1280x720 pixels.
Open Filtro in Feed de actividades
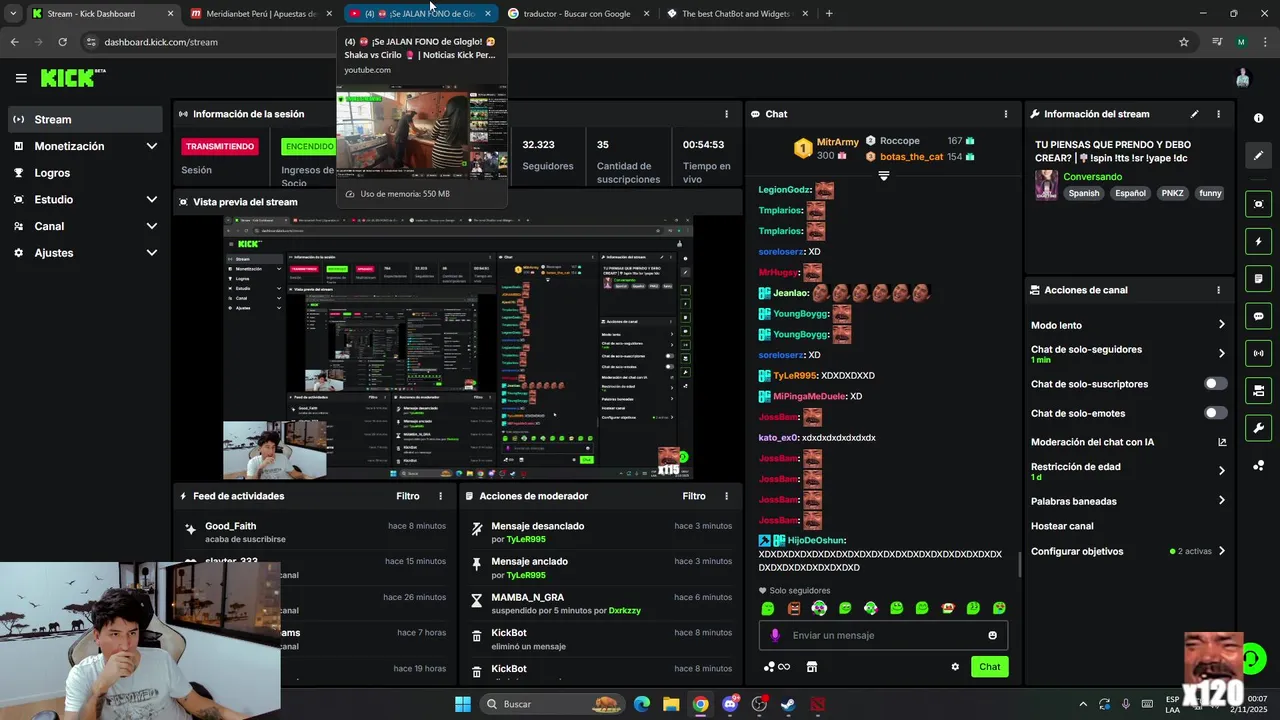(x=408, y=496)
